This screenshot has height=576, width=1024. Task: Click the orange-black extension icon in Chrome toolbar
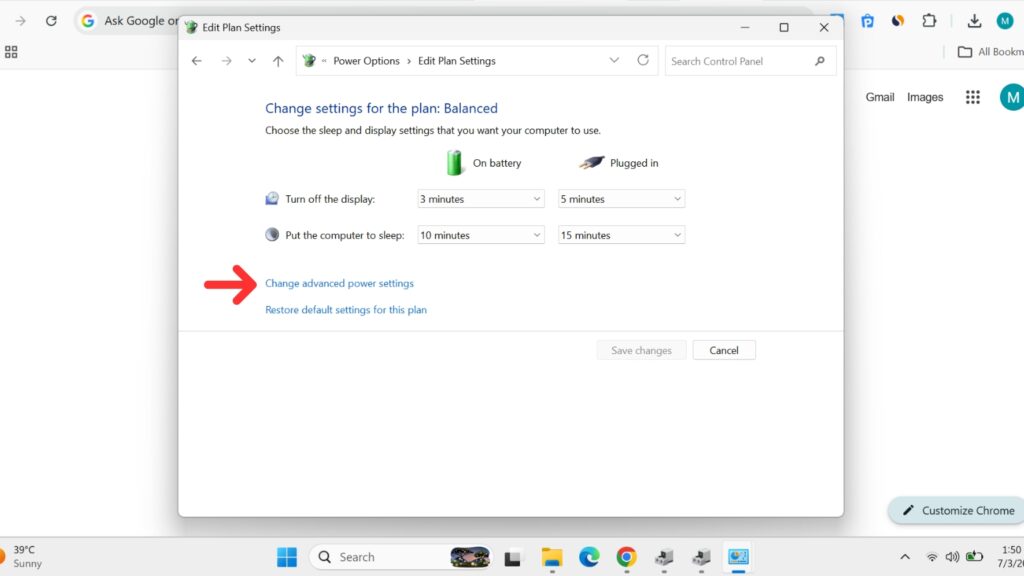(x=898, y=21)
